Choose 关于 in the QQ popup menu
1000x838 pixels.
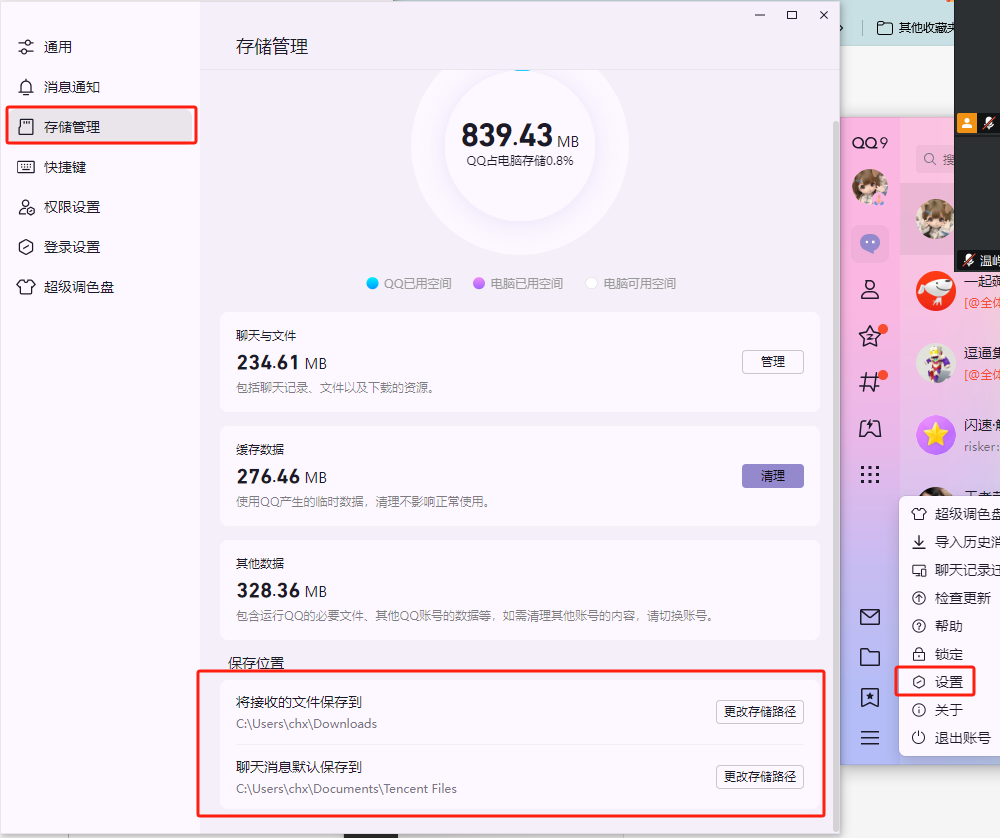(x=952, y=710)
